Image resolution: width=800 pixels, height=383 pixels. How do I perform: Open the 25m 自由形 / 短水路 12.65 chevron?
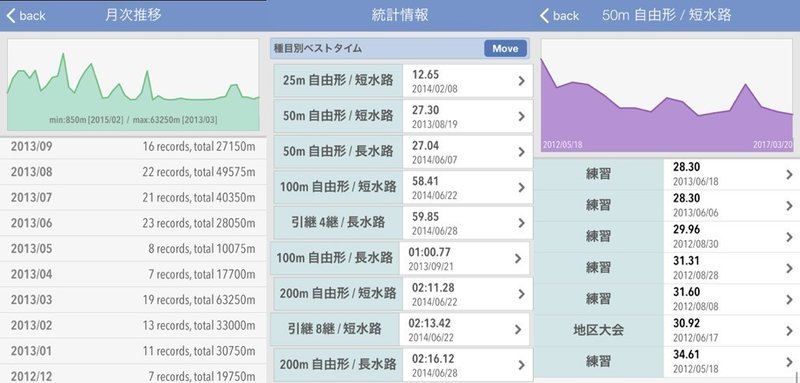tap(521, 81)
